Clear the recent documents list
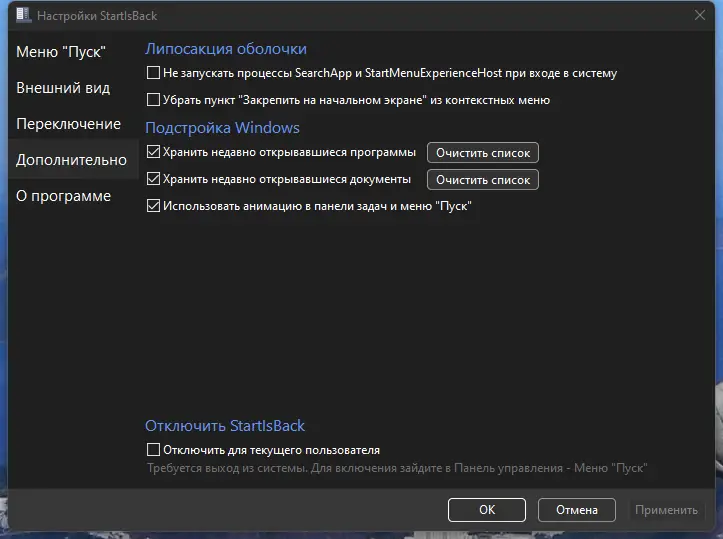The height and width of the screenshot is (539, 723). coord(483,179)
